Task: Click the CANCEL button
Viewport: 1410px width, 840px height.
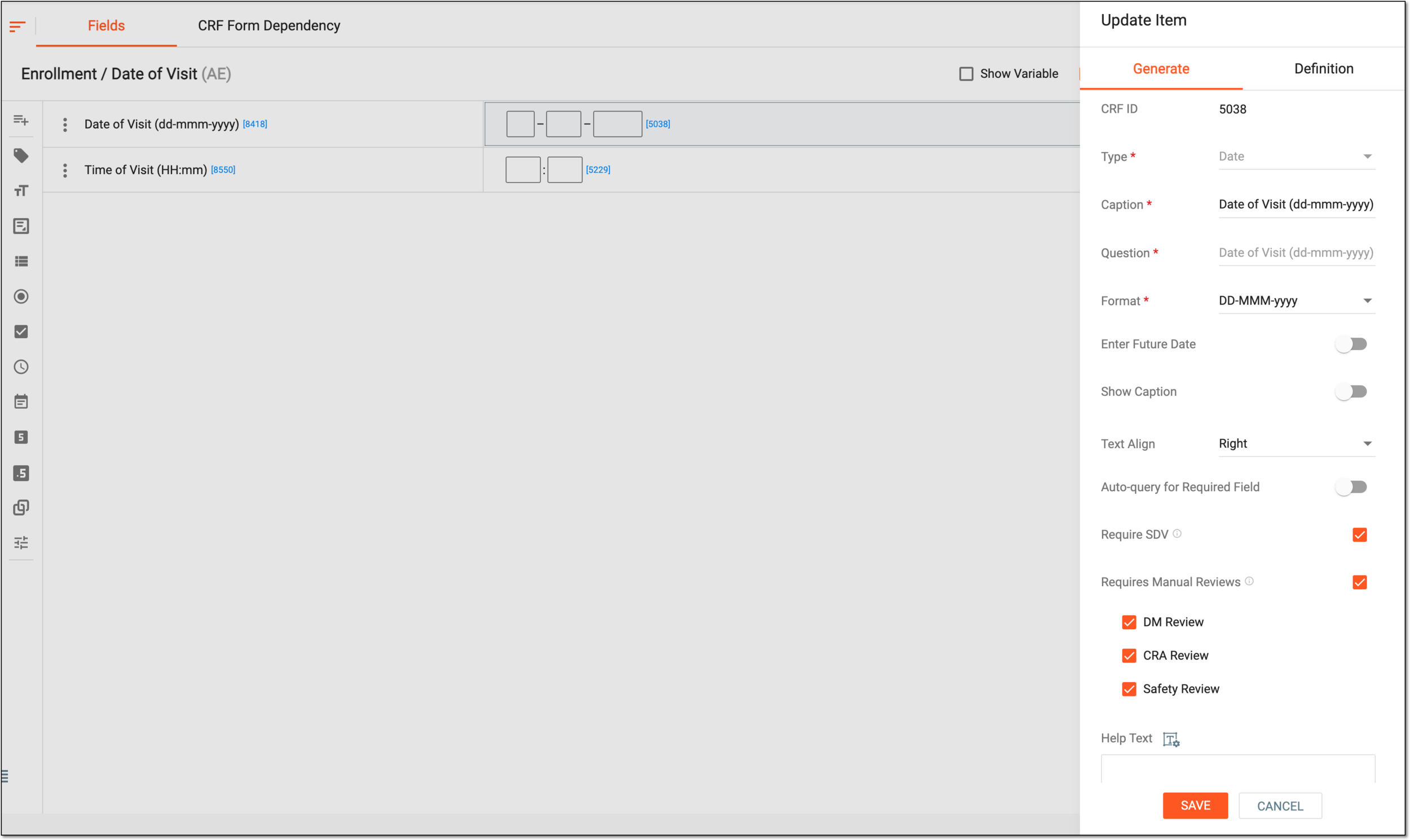Action: tap(1280, 806)
